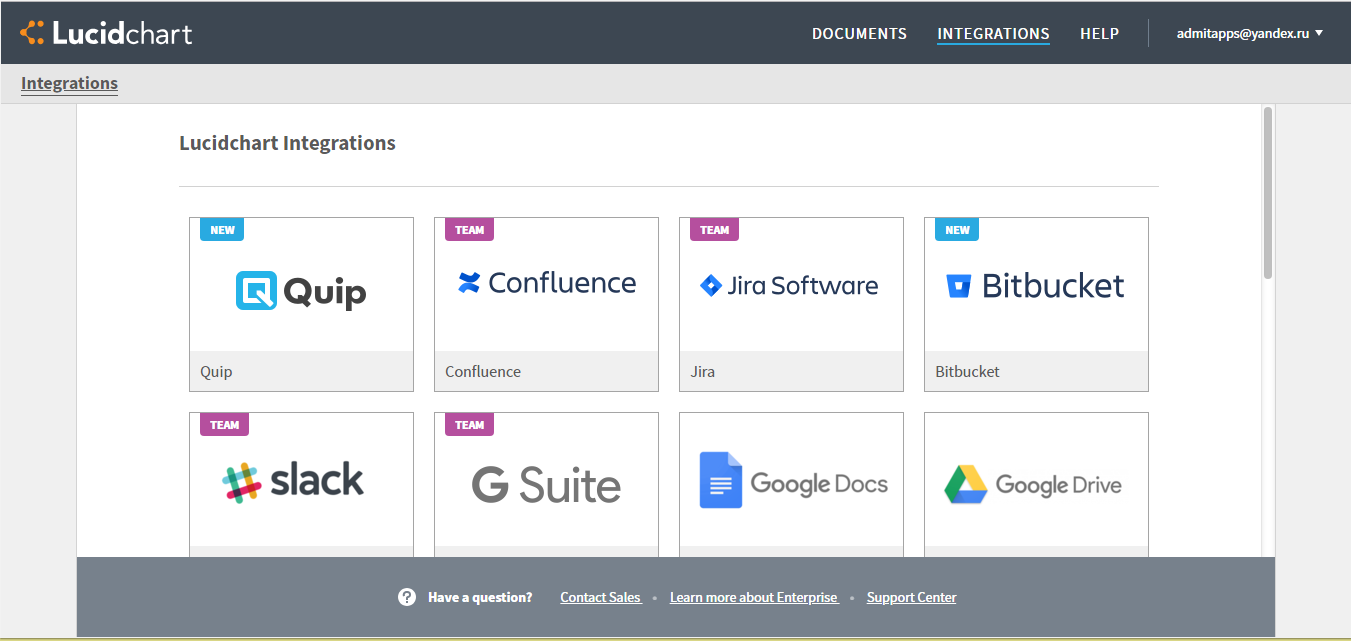Expand the admitapps@yandex.ru account dropdown
The image size is (1351, 641).
[x=1249, y=33]
